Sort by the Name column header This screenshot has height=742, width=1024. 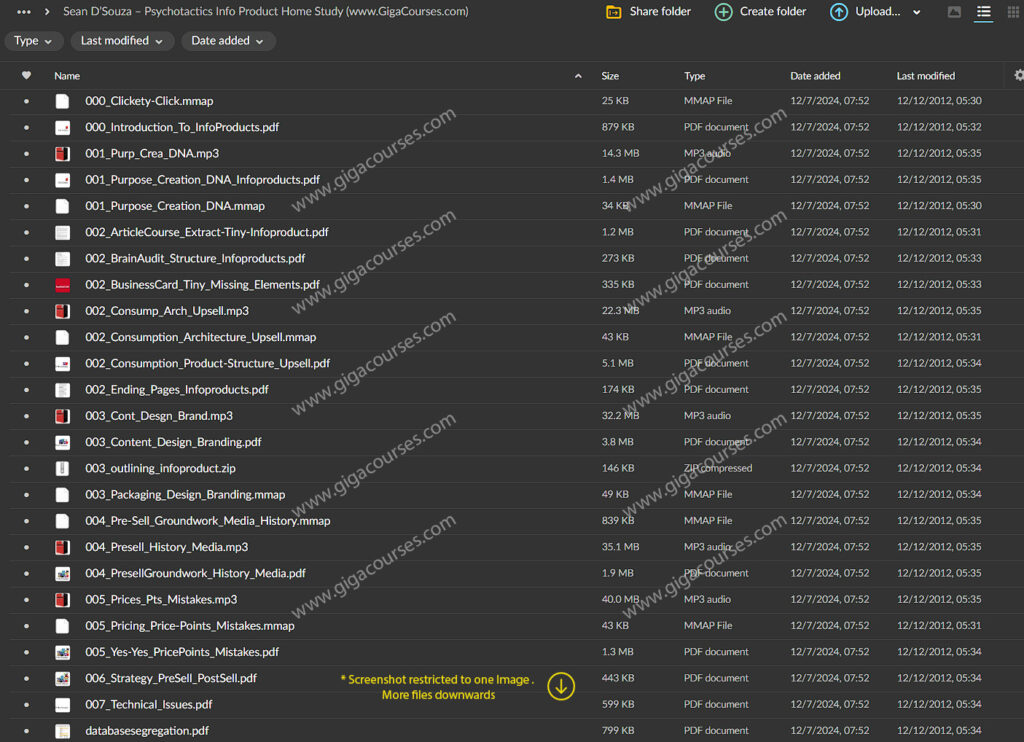click(x=67, y=76)
